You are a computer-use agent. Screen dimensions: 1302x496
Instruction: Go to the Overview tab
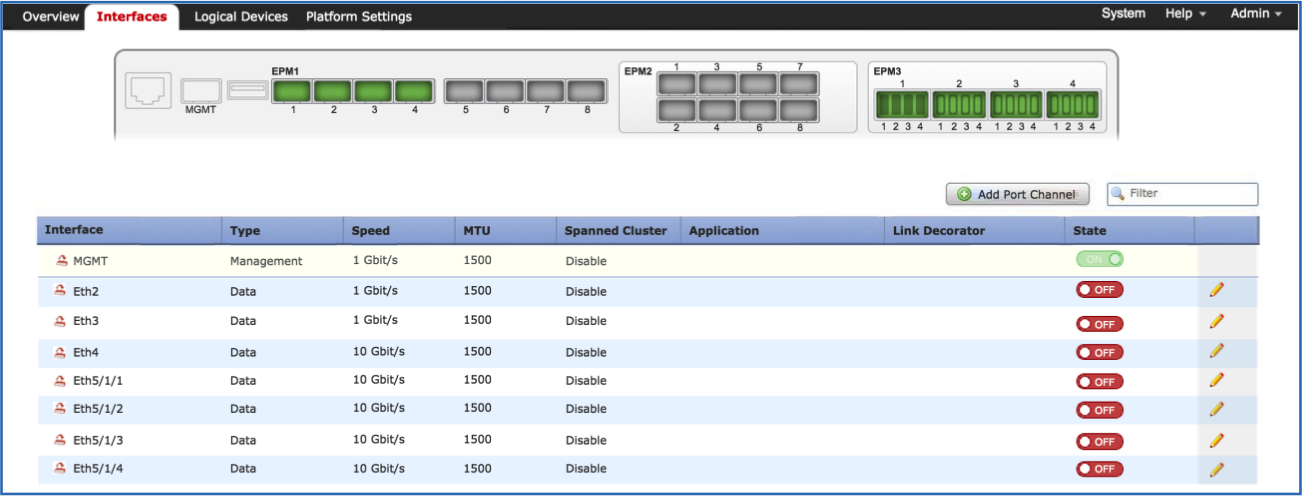[x=50, y=17]
